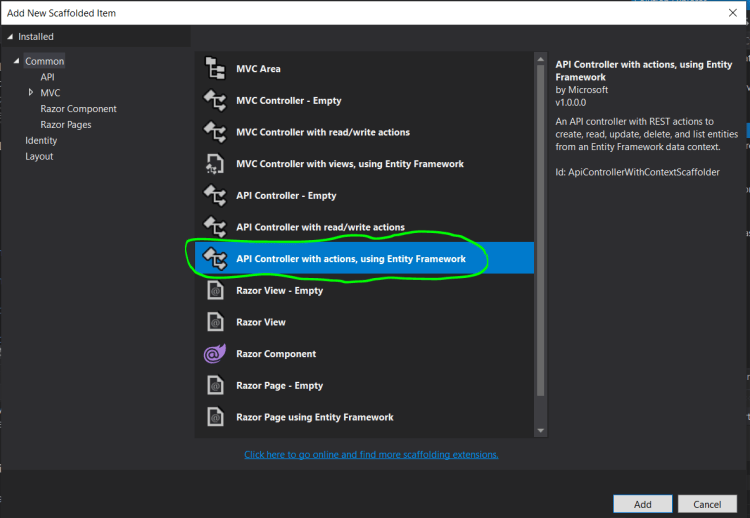
Task: Click the MVC Area template icon
Action: coord(215,68)
